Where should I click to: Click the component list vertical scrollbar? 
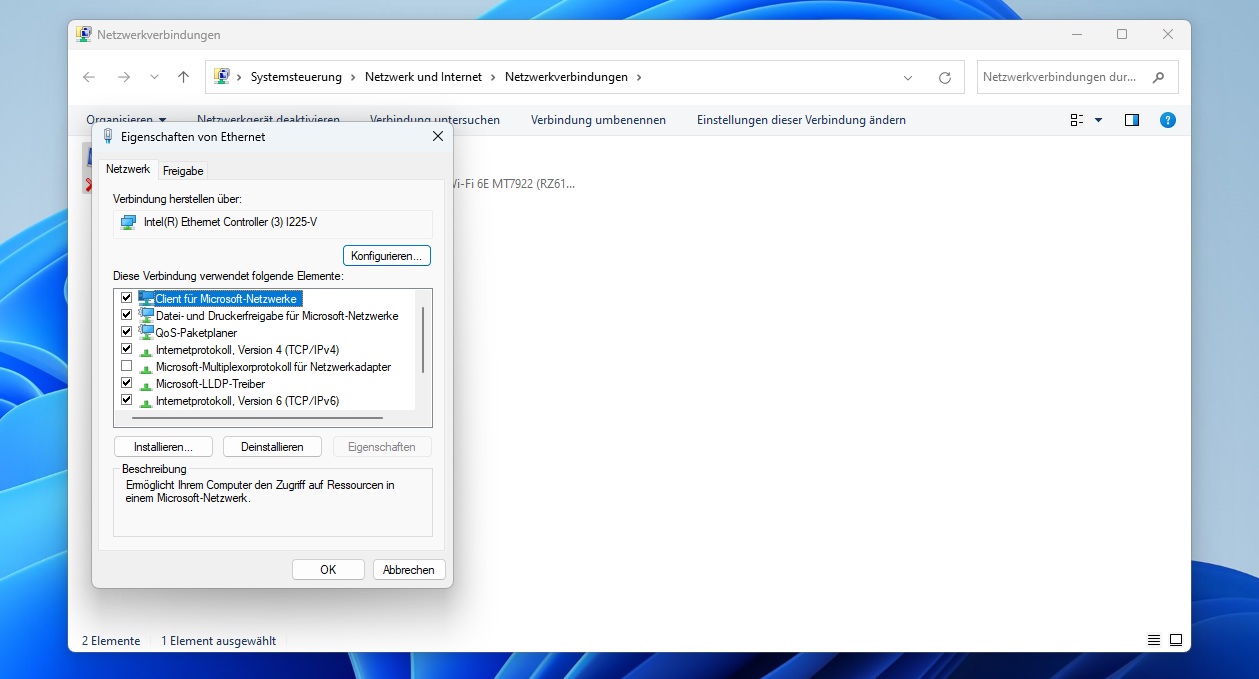423,340
